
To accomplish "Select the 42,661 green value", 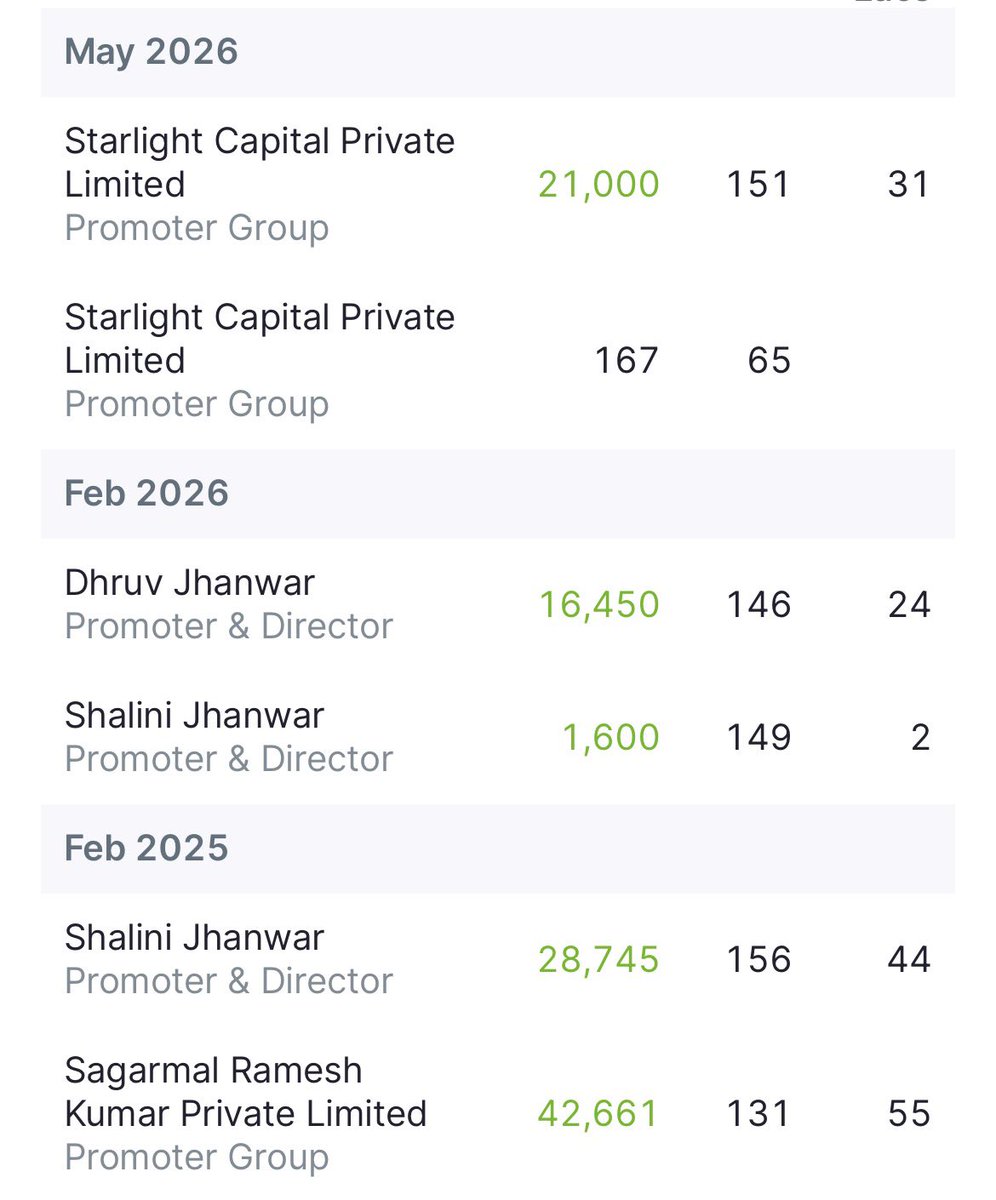I will tap(599, 1113).
